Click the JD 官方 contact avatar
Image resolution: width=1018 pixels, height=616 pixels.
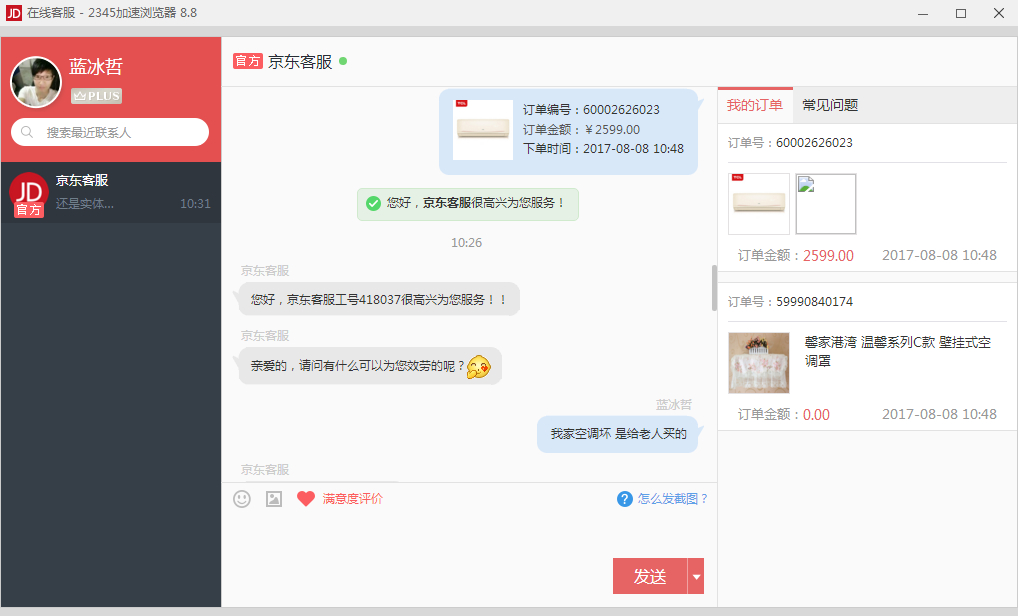click(x=29, y=193)
